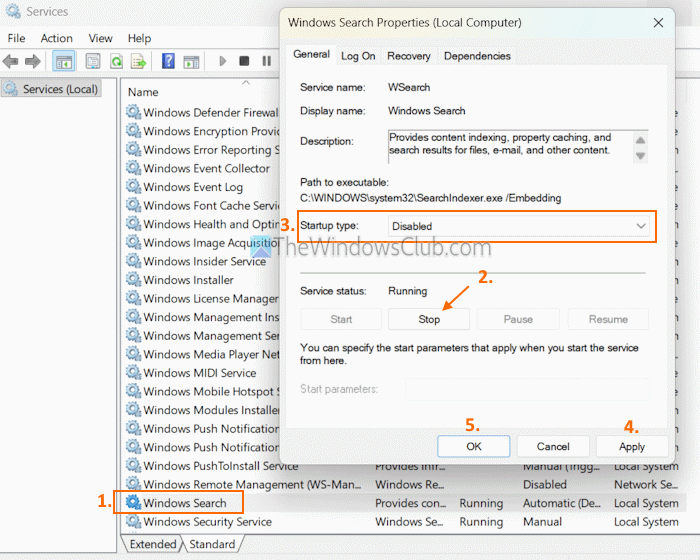Select Windows License Manager row

coord(202,298)
